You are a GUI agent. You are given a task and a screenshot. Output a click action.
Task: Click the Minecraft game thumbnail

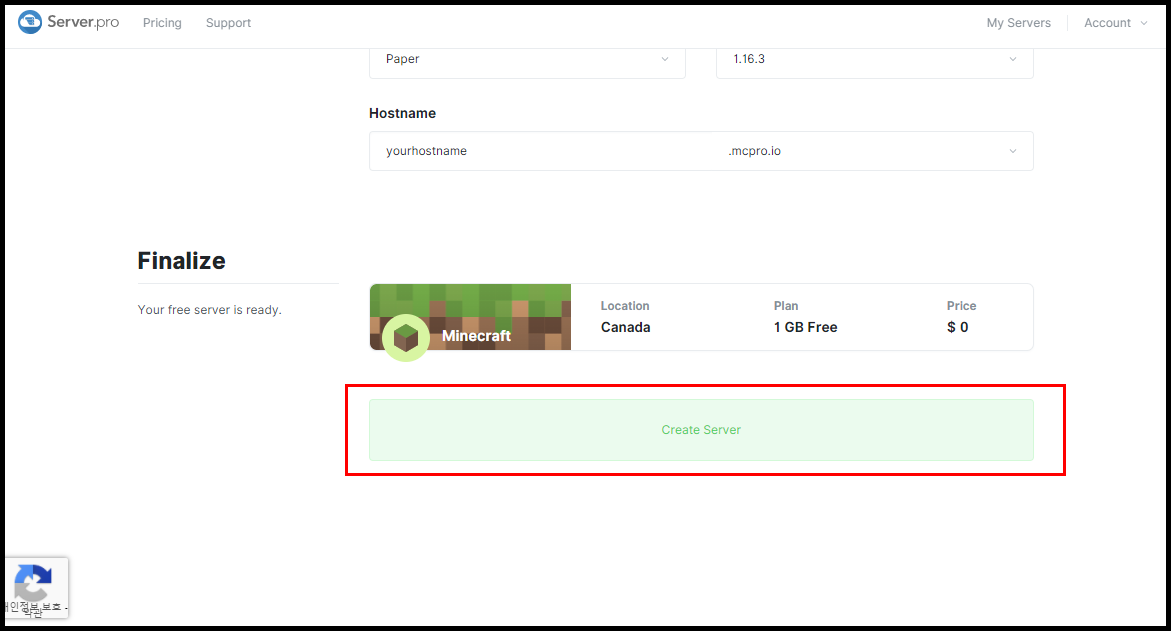[470, 317]
